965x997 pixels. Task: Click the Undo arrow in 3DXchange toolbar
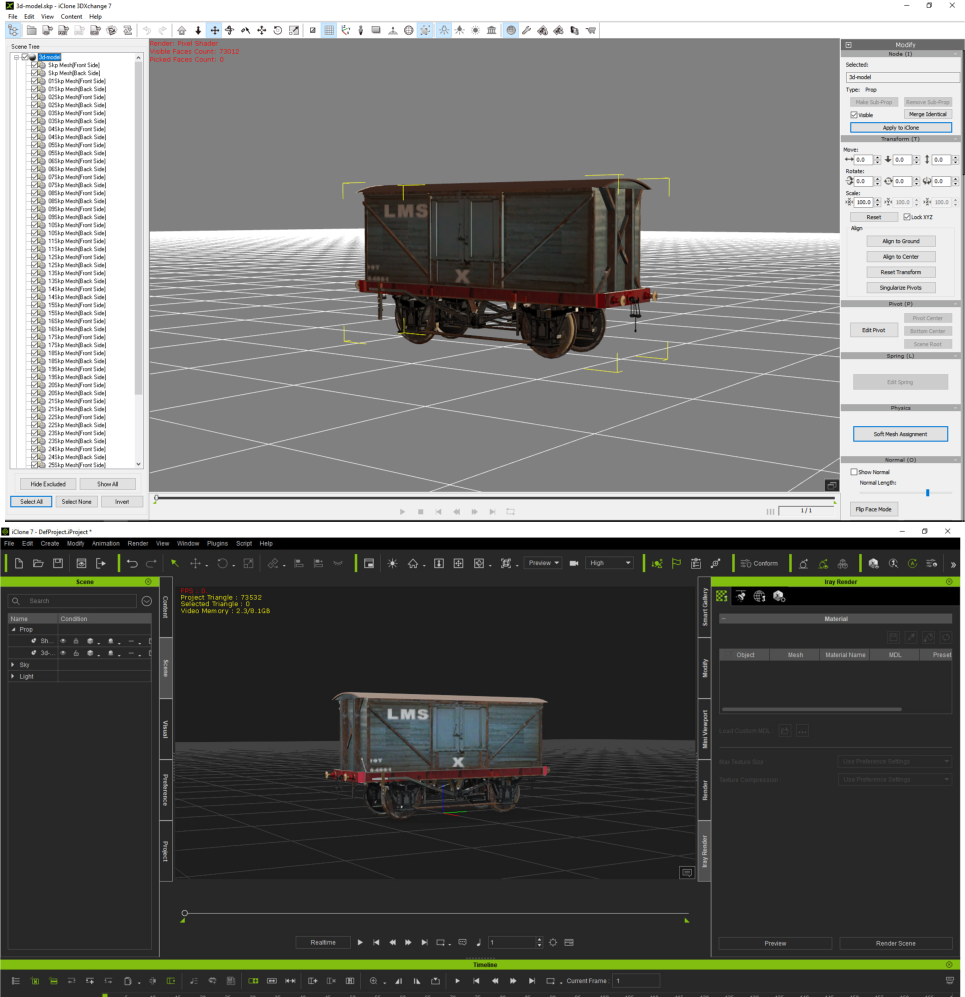pos(147,30)
